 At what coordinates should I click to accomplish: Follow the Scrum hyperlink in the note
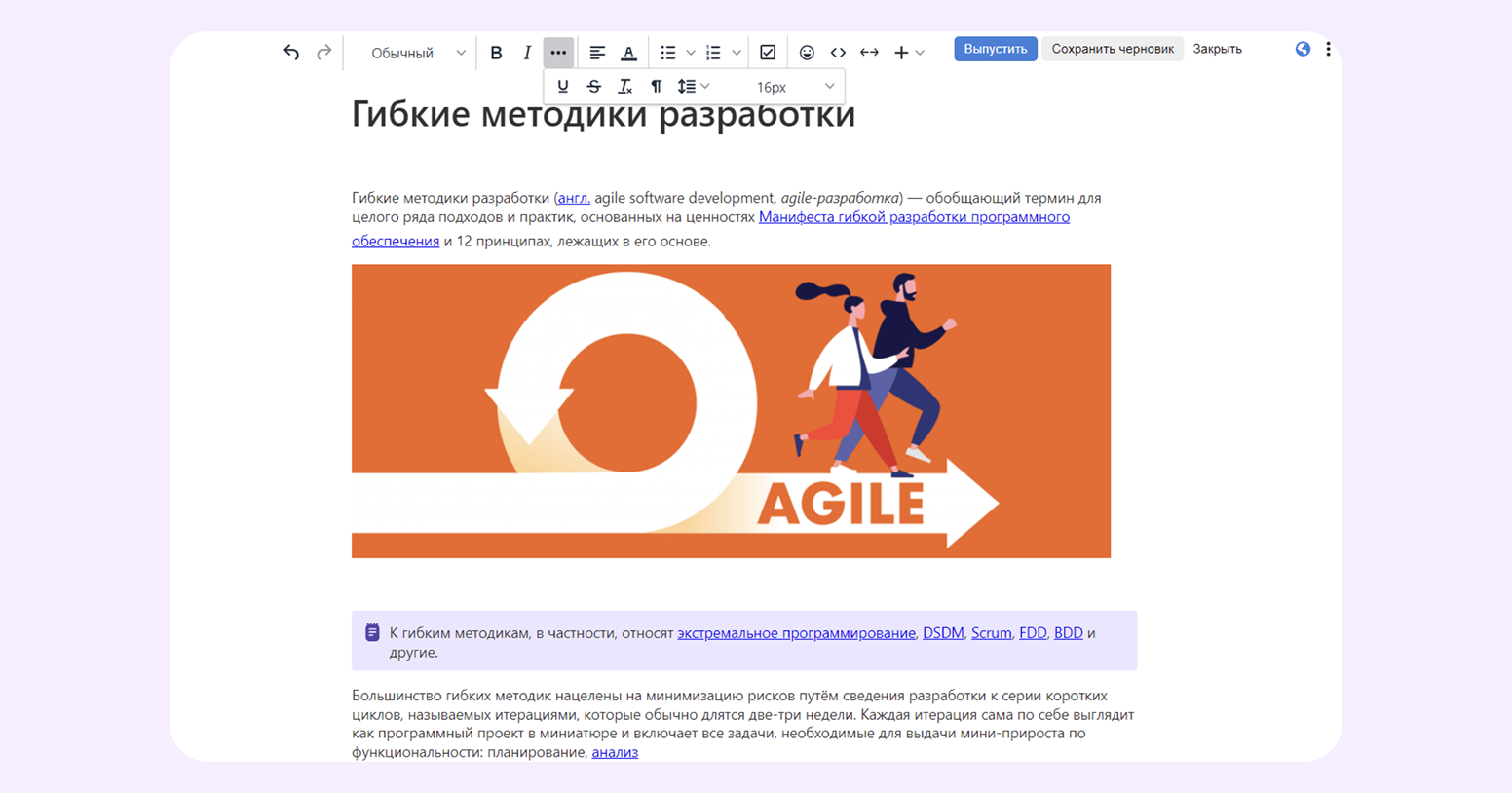(x=991, y=632)
